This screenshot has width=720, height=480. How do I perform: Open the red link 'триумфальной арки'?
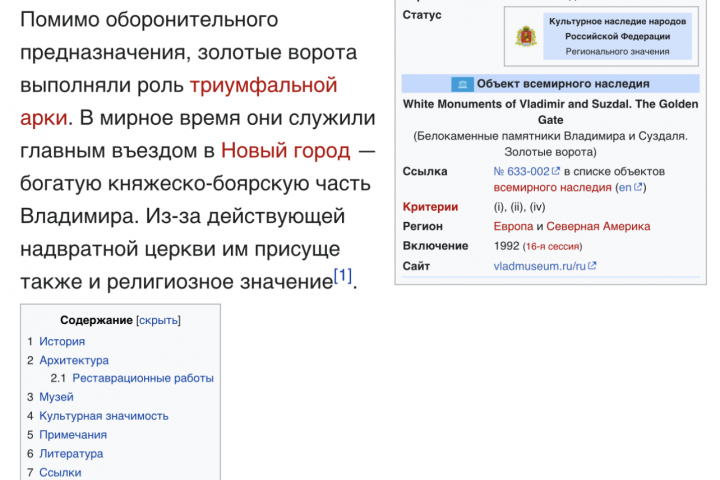tap(263, 85)
